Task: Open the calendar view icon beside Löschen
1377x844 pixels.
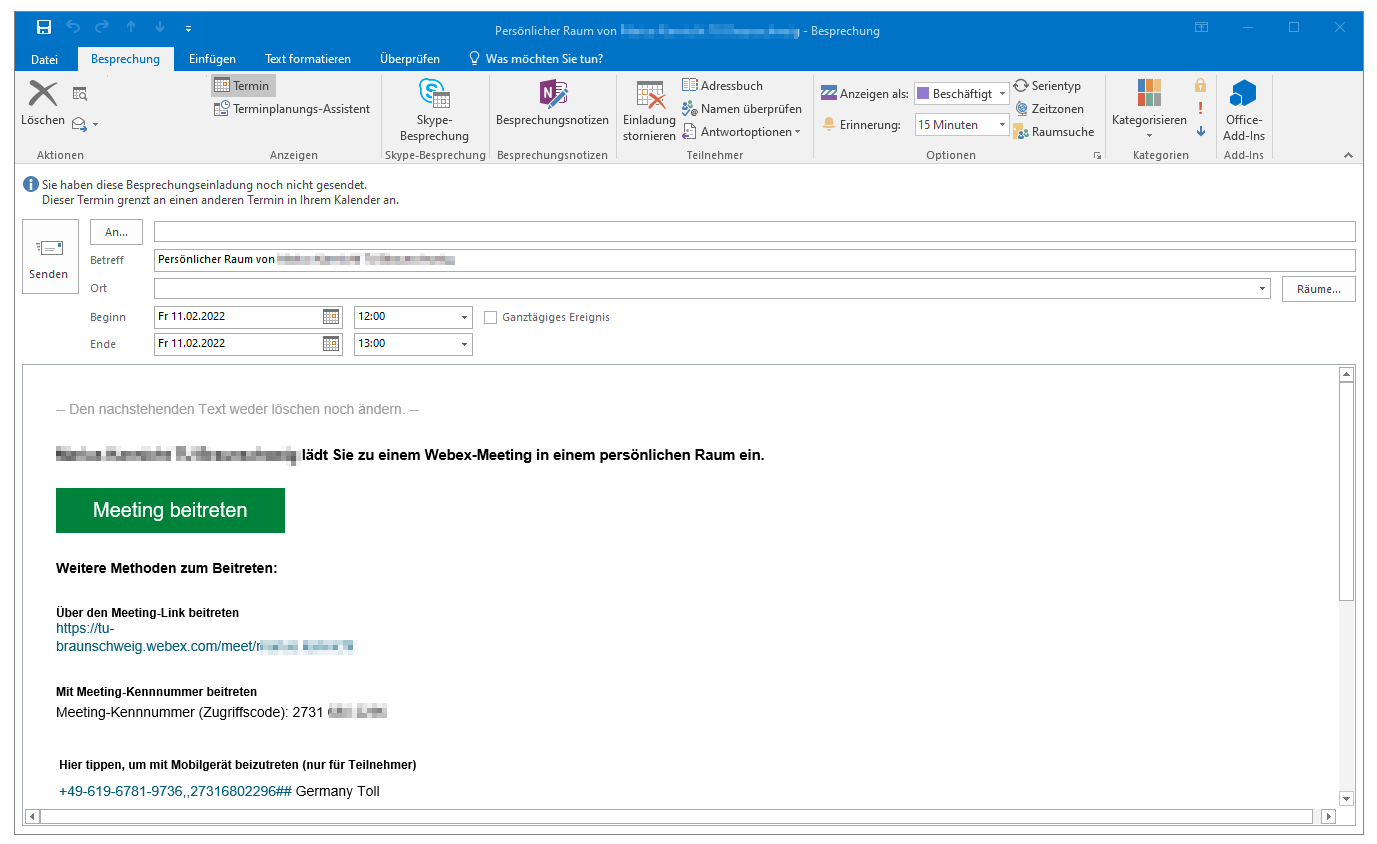Action: (80, 94)
